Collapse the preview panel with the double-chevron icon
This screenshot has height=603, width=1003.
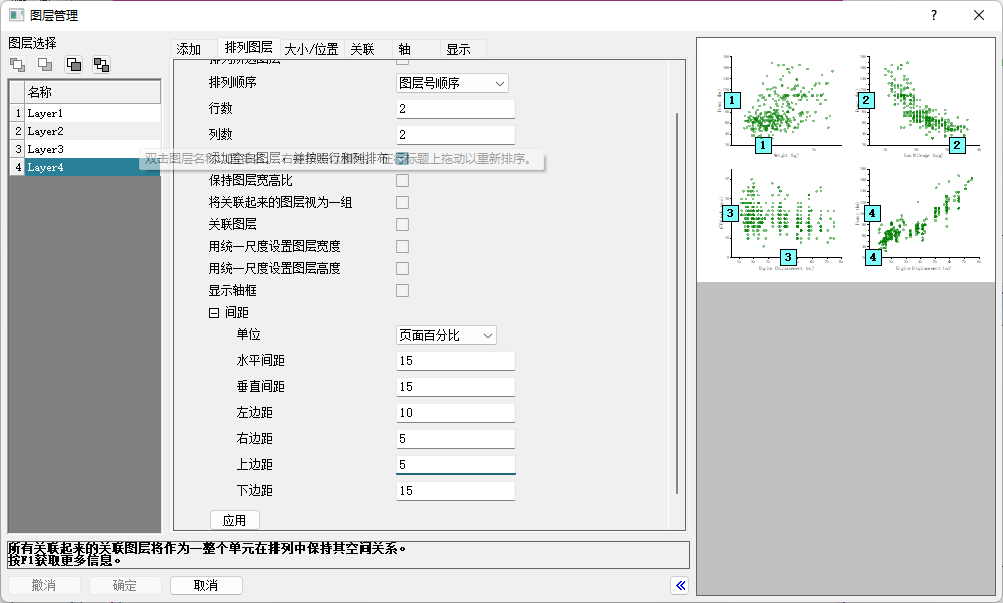coord(681,585)
